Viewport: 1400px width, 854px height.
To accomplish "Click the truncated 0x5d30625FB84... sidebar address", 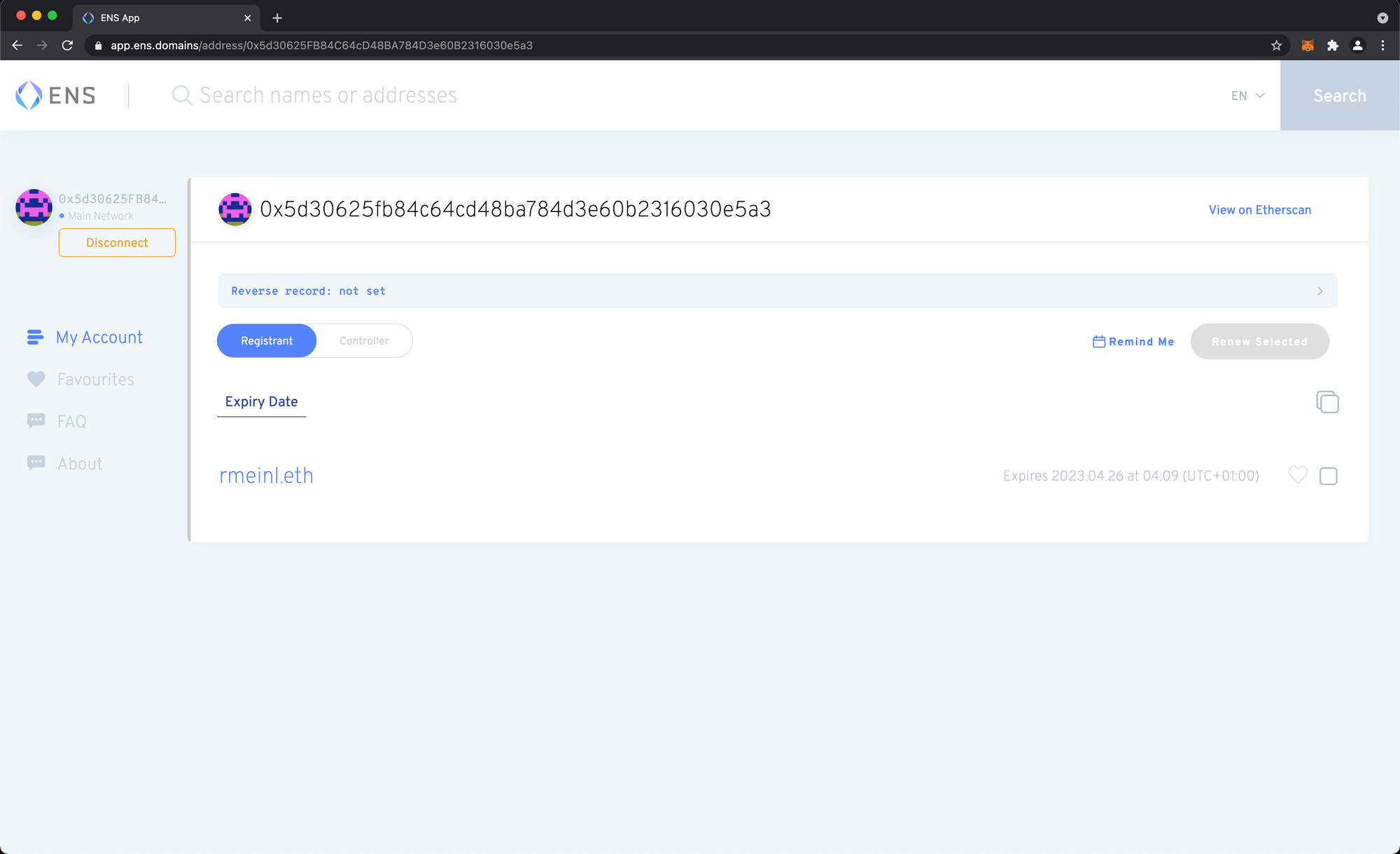I will coord(113,199).
